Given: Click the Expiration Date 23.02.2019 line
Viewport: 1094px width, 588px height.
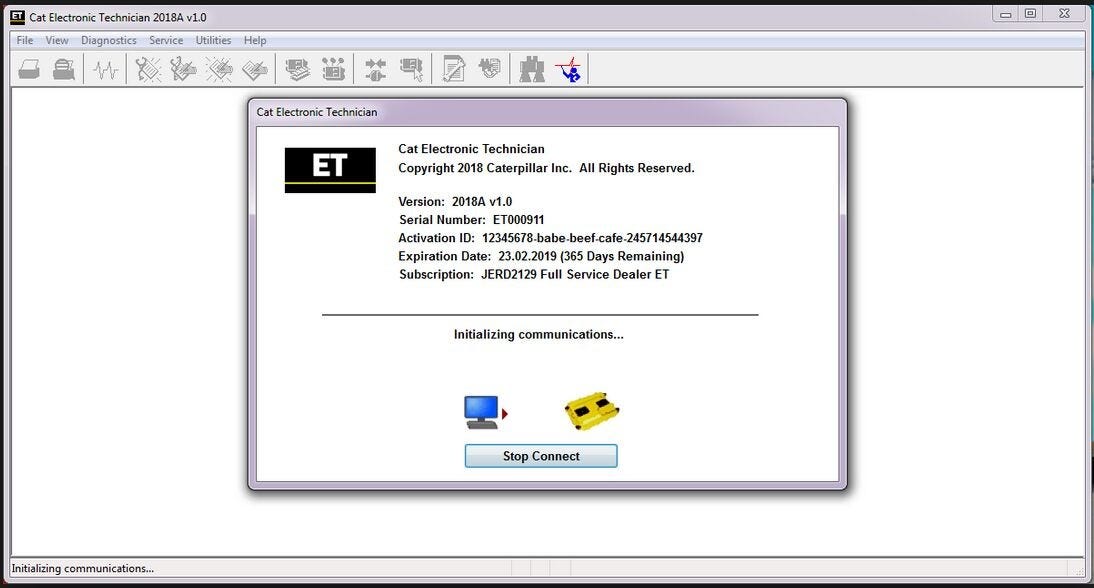Looking at the screenshot, I should point(541,256).
